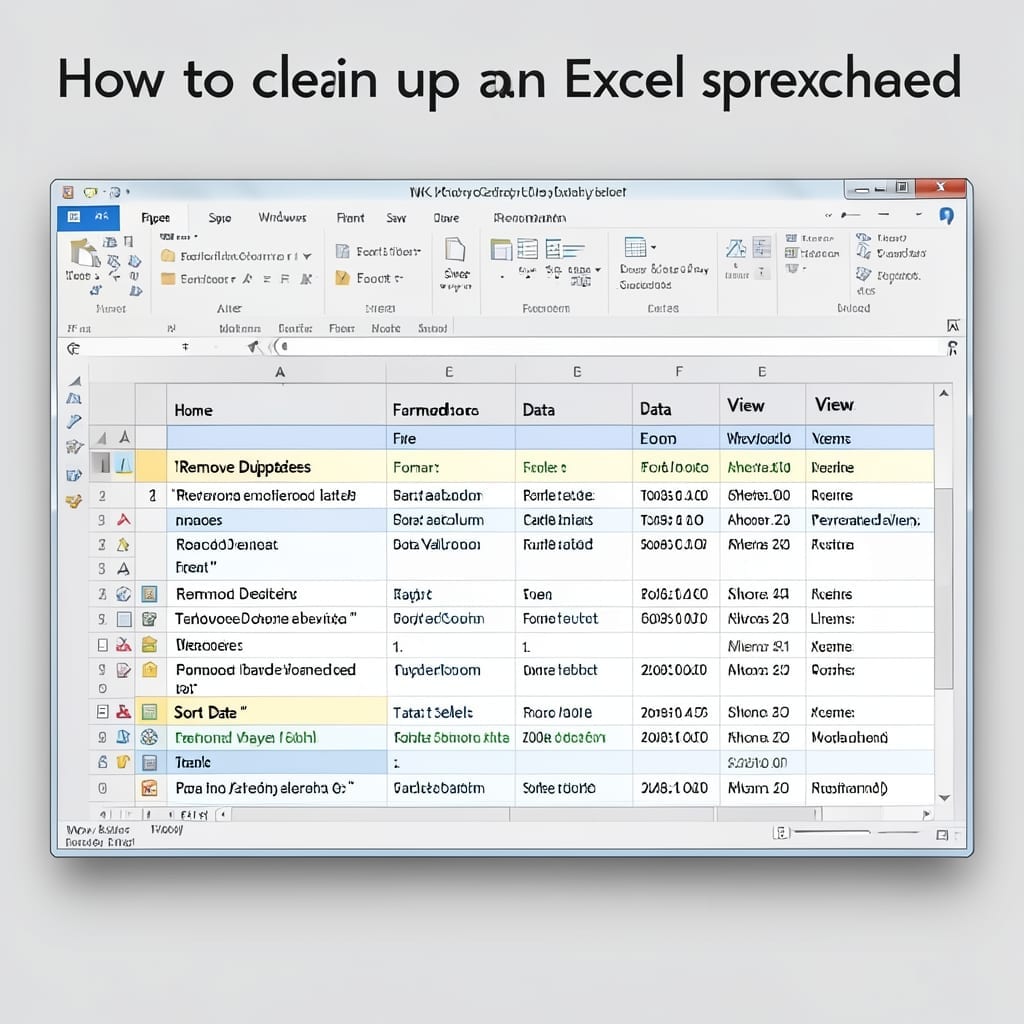Click the yellow quick access toolbar icon
Screen dimensions: 1024x1024
pos(90,193)
